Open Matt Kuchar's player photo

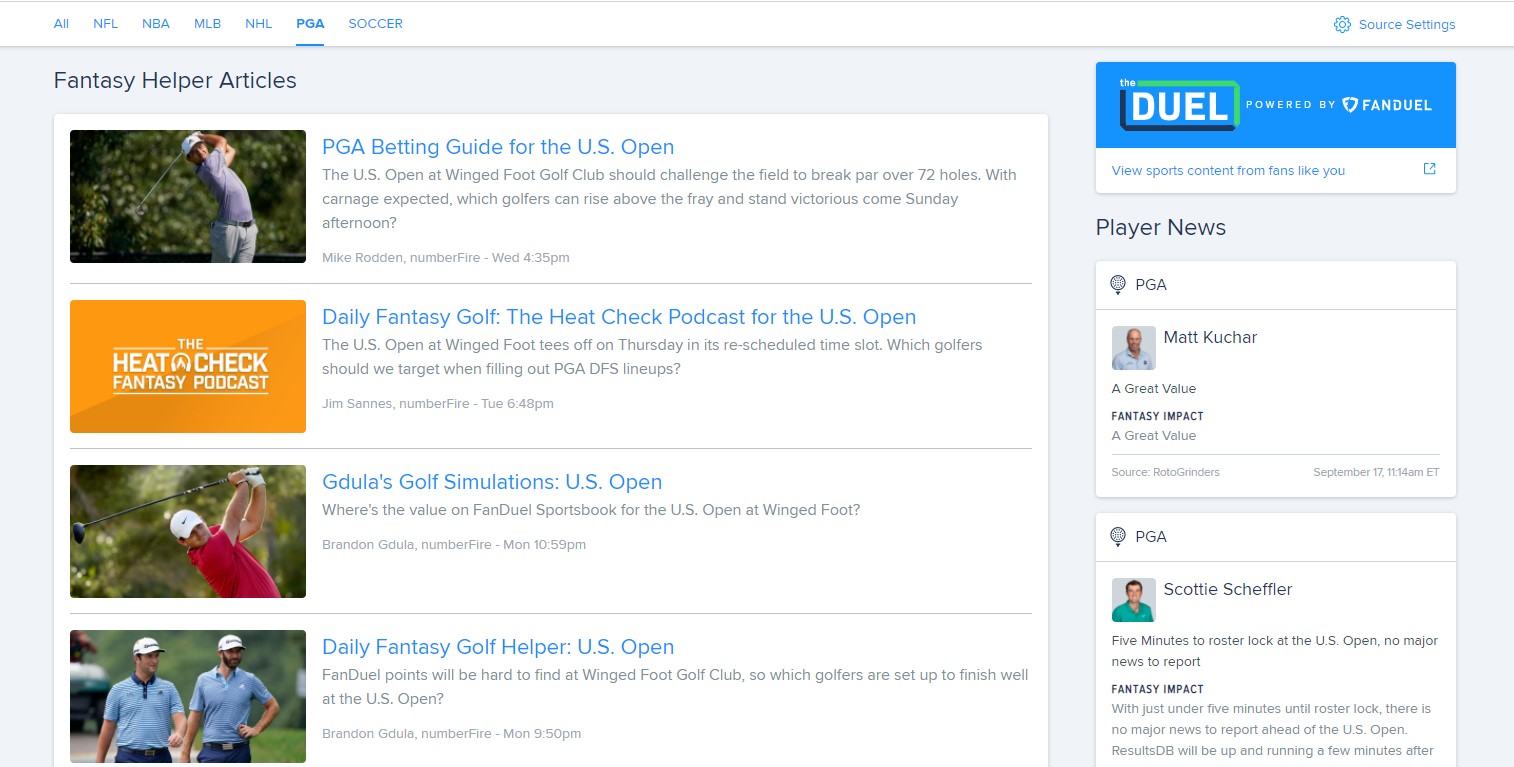(1134, 348)
